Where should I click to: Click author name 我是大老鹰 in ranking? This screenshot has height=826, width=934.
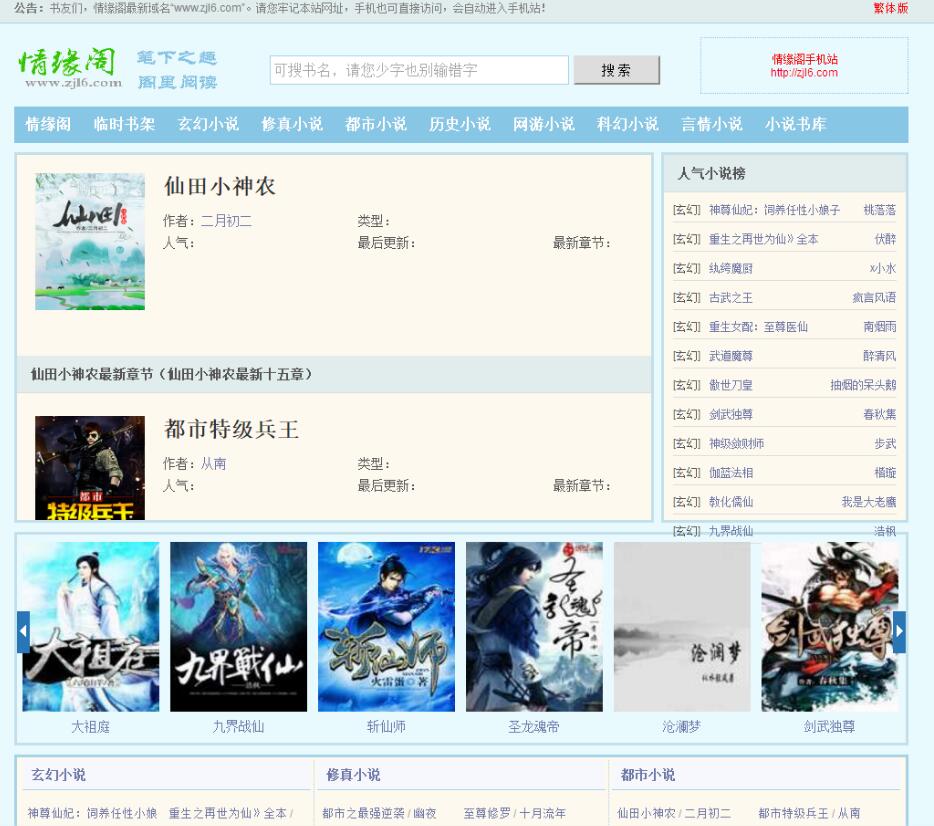(868, 501)
